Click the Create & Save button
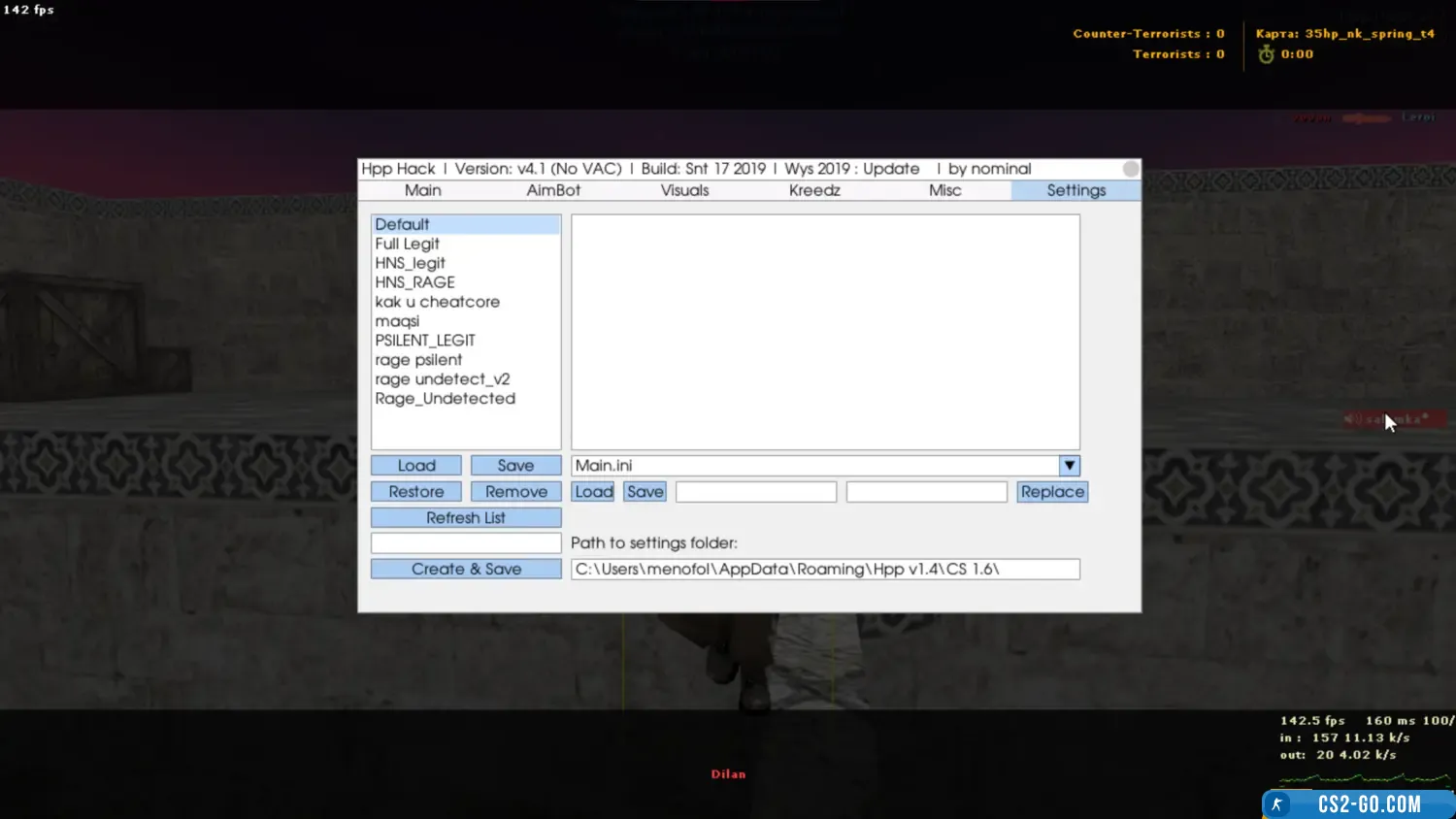 point(466,570)
